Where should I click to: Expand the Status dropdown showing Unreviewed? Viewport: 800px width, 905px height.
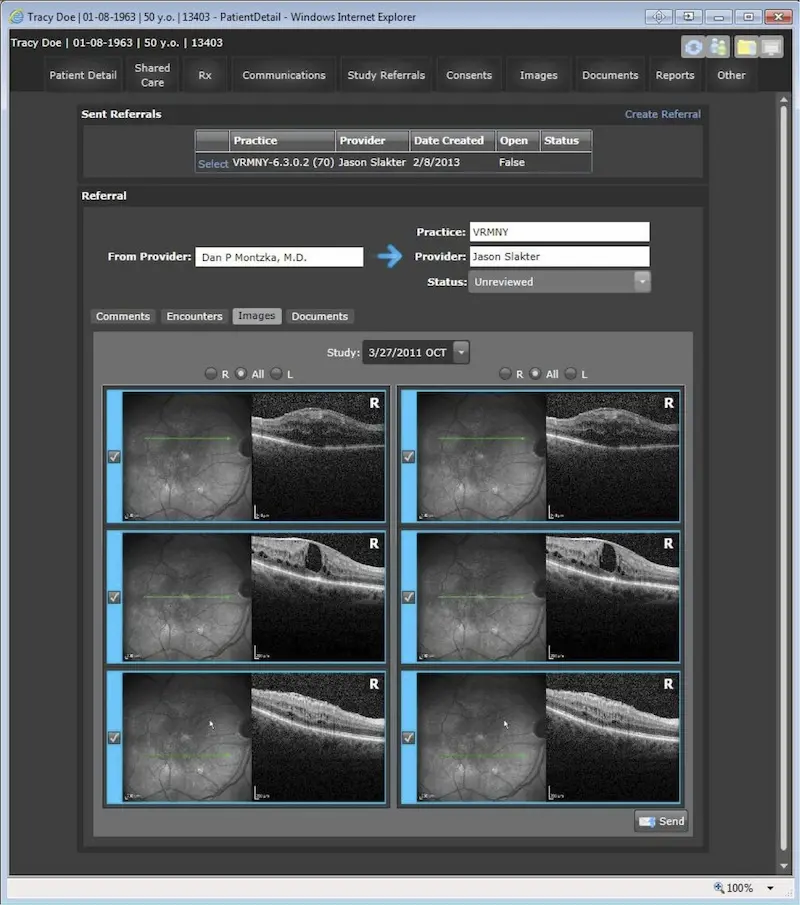point(644,282)
